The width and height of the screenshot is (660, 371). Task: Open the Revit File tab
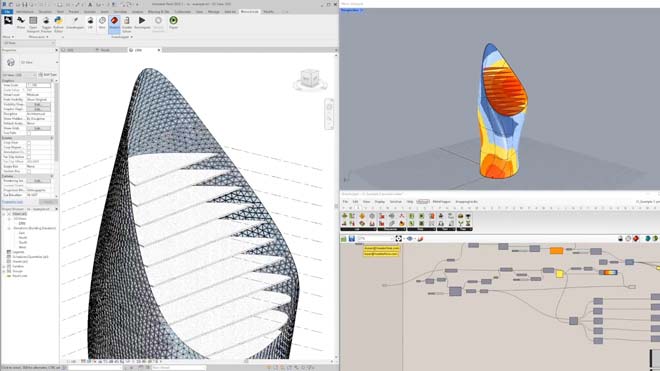click(x=7, y=11)
